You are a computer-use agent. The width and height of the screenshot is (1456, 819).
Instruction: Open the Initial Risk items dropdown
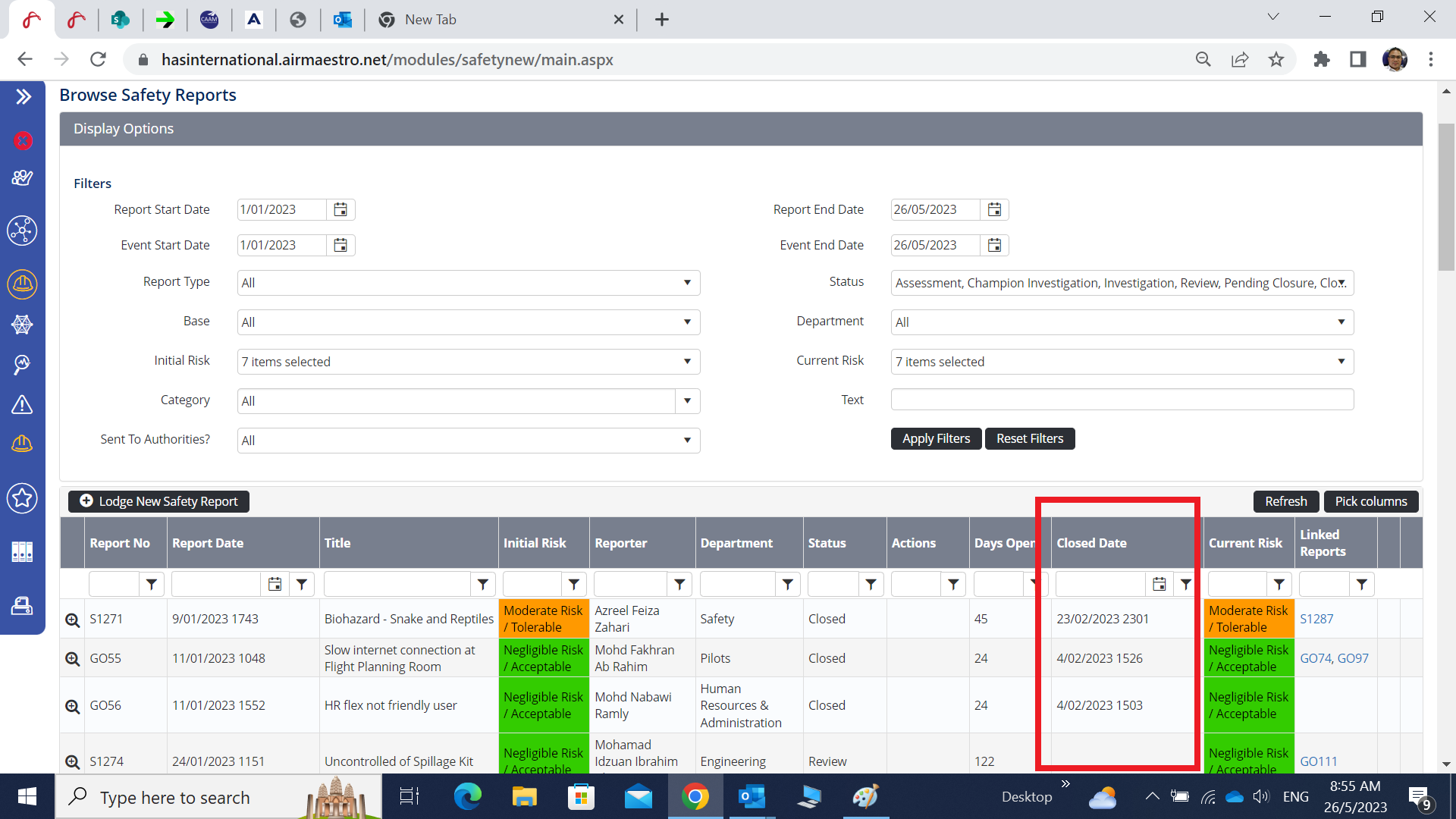(468, 362)
